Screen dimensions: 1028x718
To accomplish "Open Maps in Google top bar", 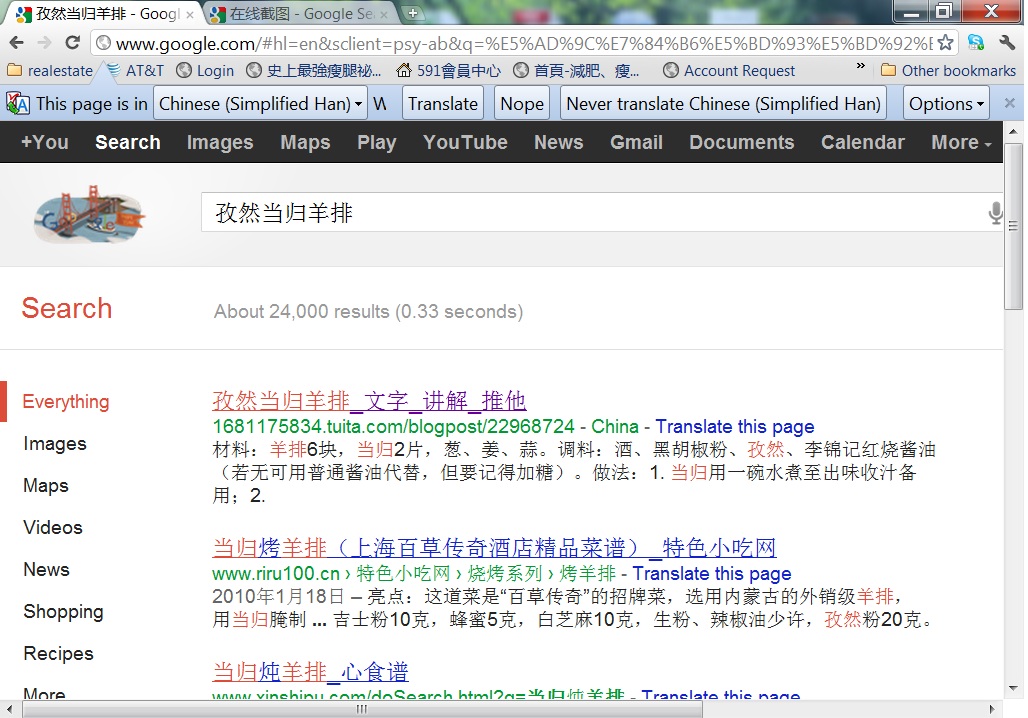I will pos(306,142).
